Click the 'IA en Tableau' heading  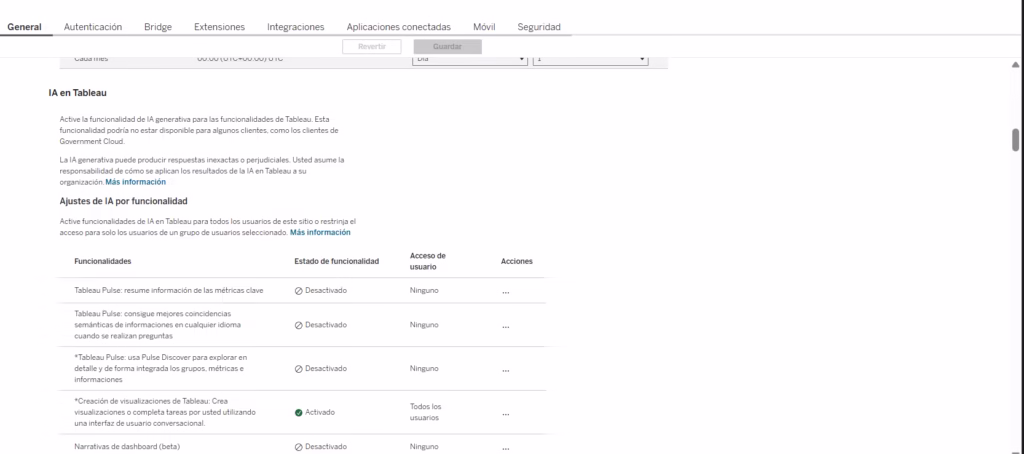[78, 93]
